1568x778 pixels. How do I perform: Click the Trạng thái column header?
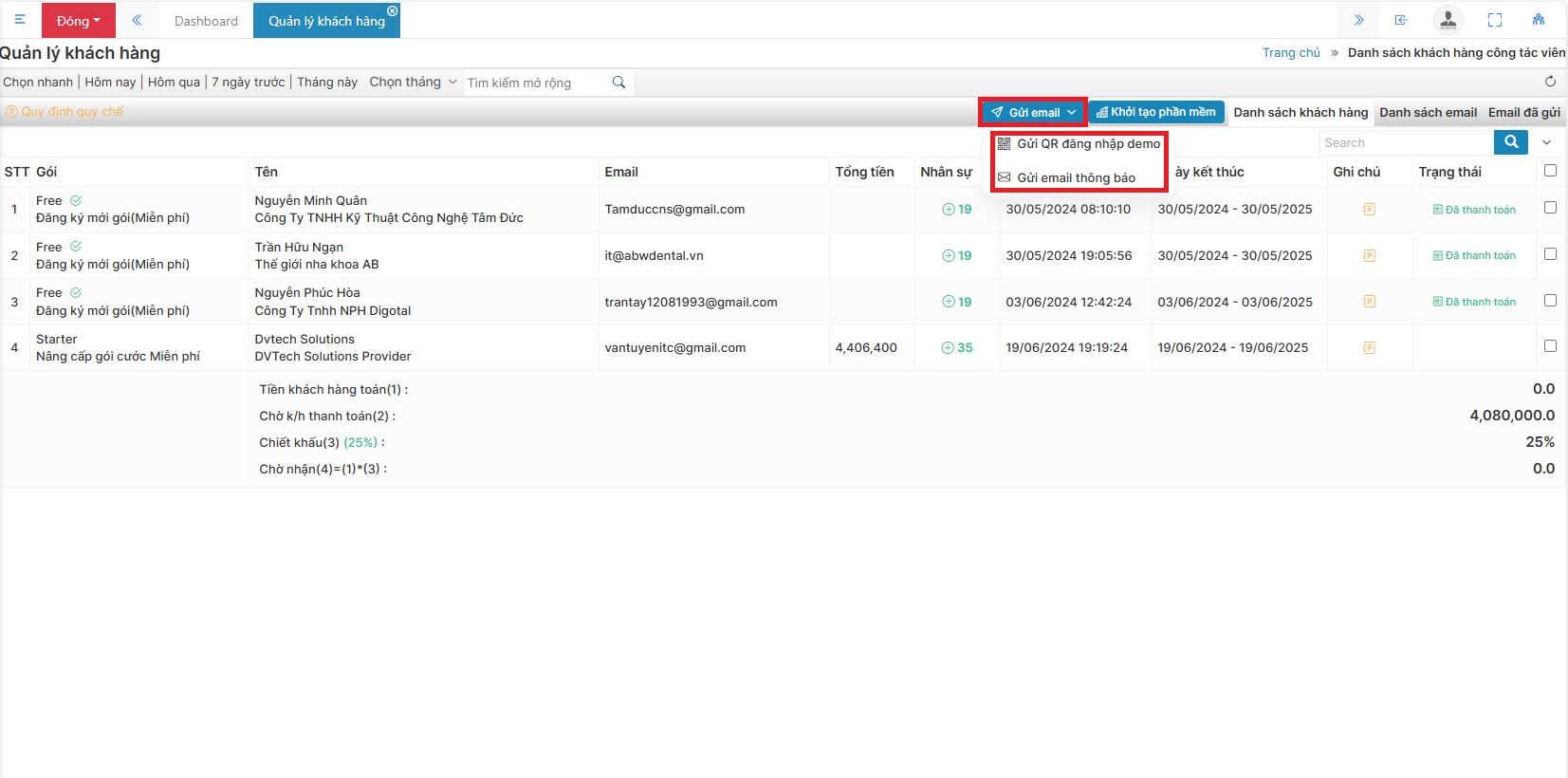(1449, 172)
